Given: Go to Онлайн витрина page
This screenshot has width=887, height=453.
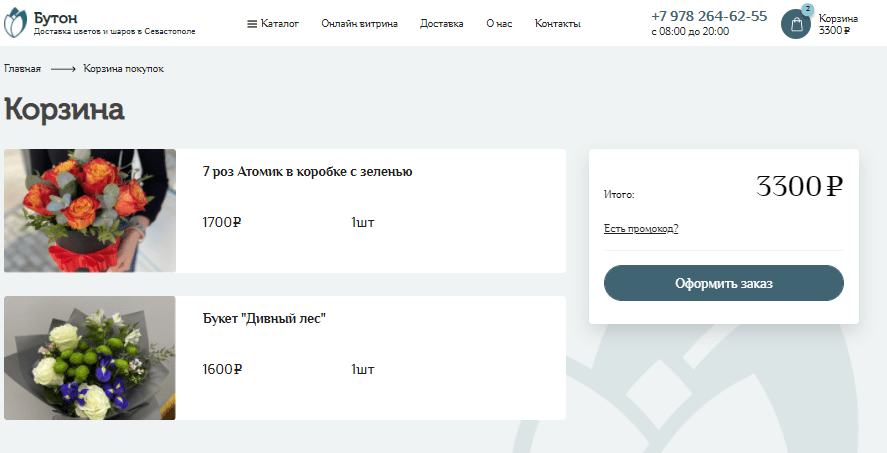Looking at the screenshot, I should [x=359, y=23].
